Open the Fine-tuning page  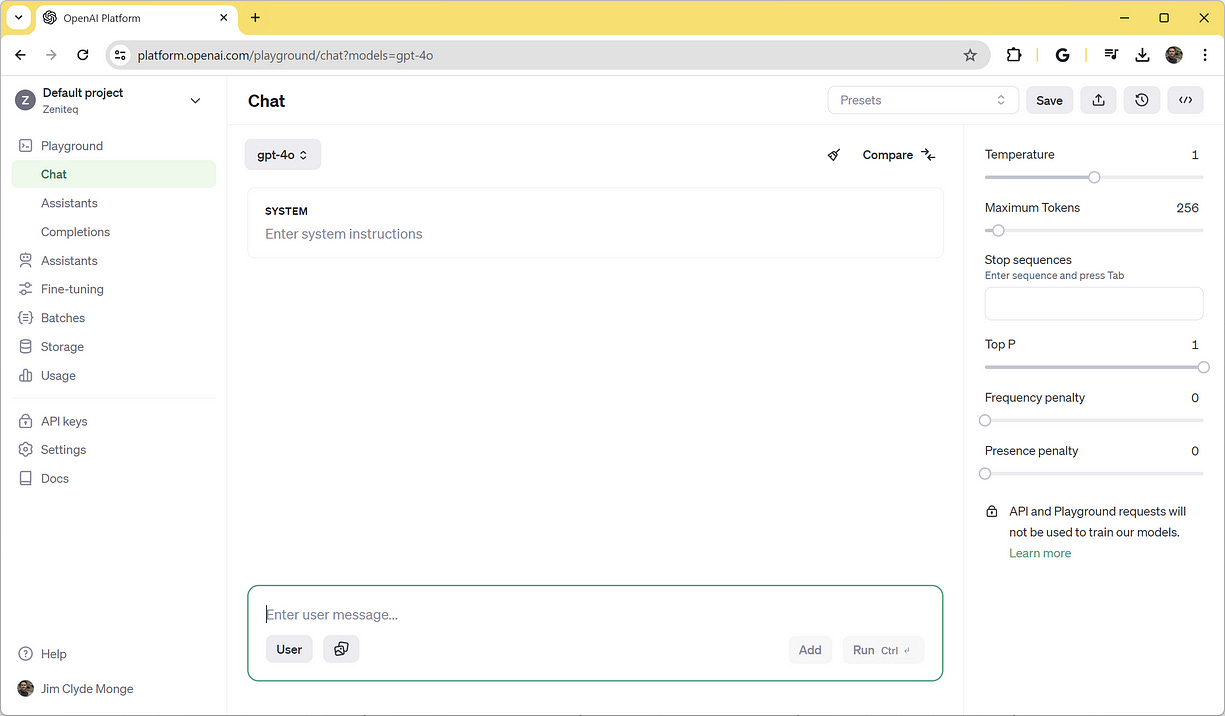(x=73, y=289)
